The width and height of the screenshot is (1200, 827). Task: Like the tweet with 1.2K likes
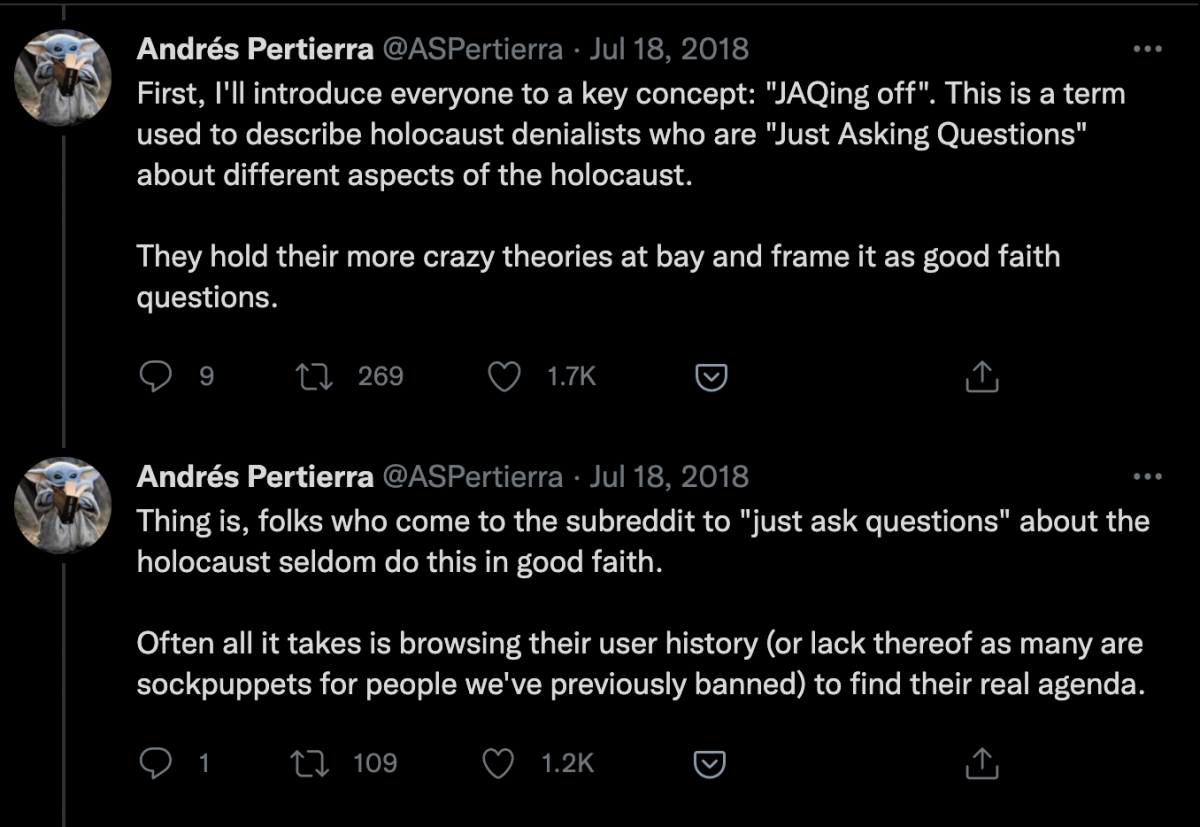499,764
